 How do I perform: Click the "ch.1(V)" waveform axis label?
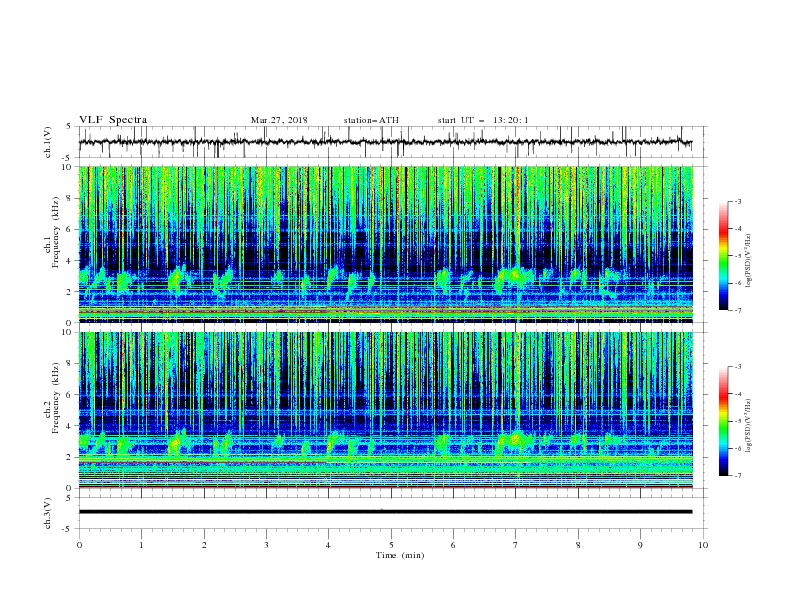[48, 142]
